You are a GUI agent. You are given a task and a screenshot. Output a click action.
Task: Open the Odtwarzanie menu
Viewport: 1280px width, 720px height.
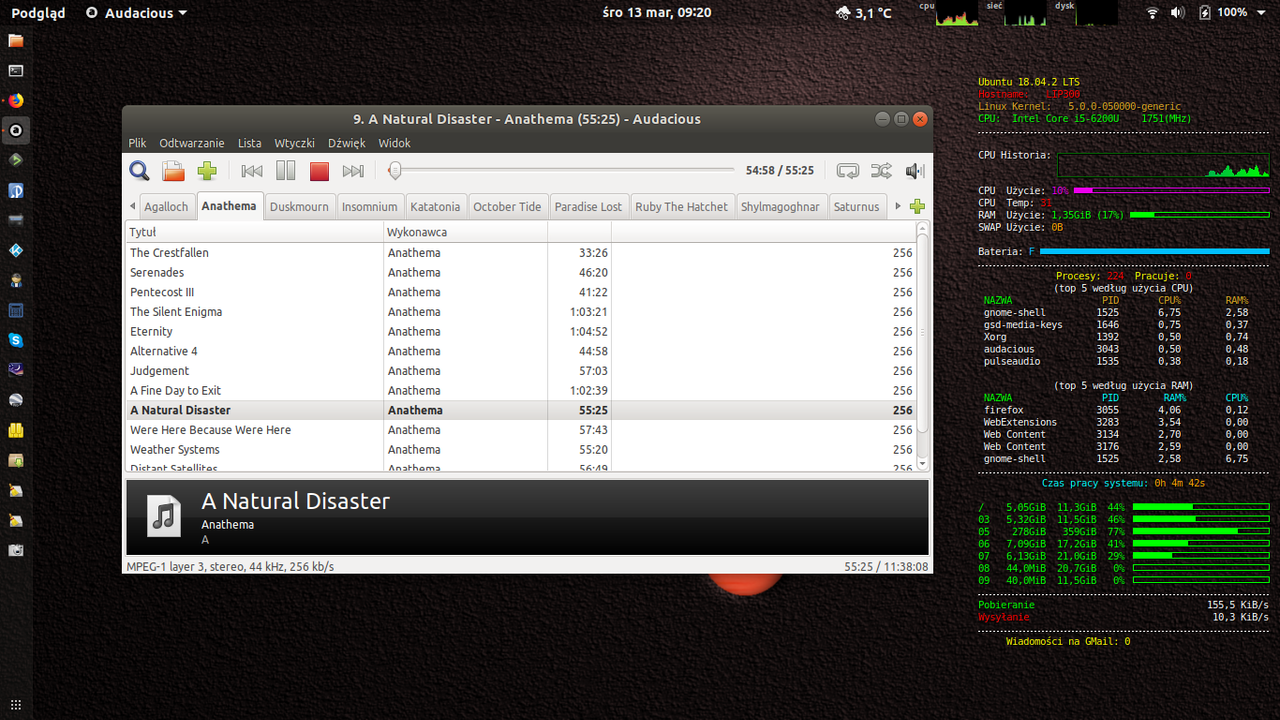click(x=192, y=143)
